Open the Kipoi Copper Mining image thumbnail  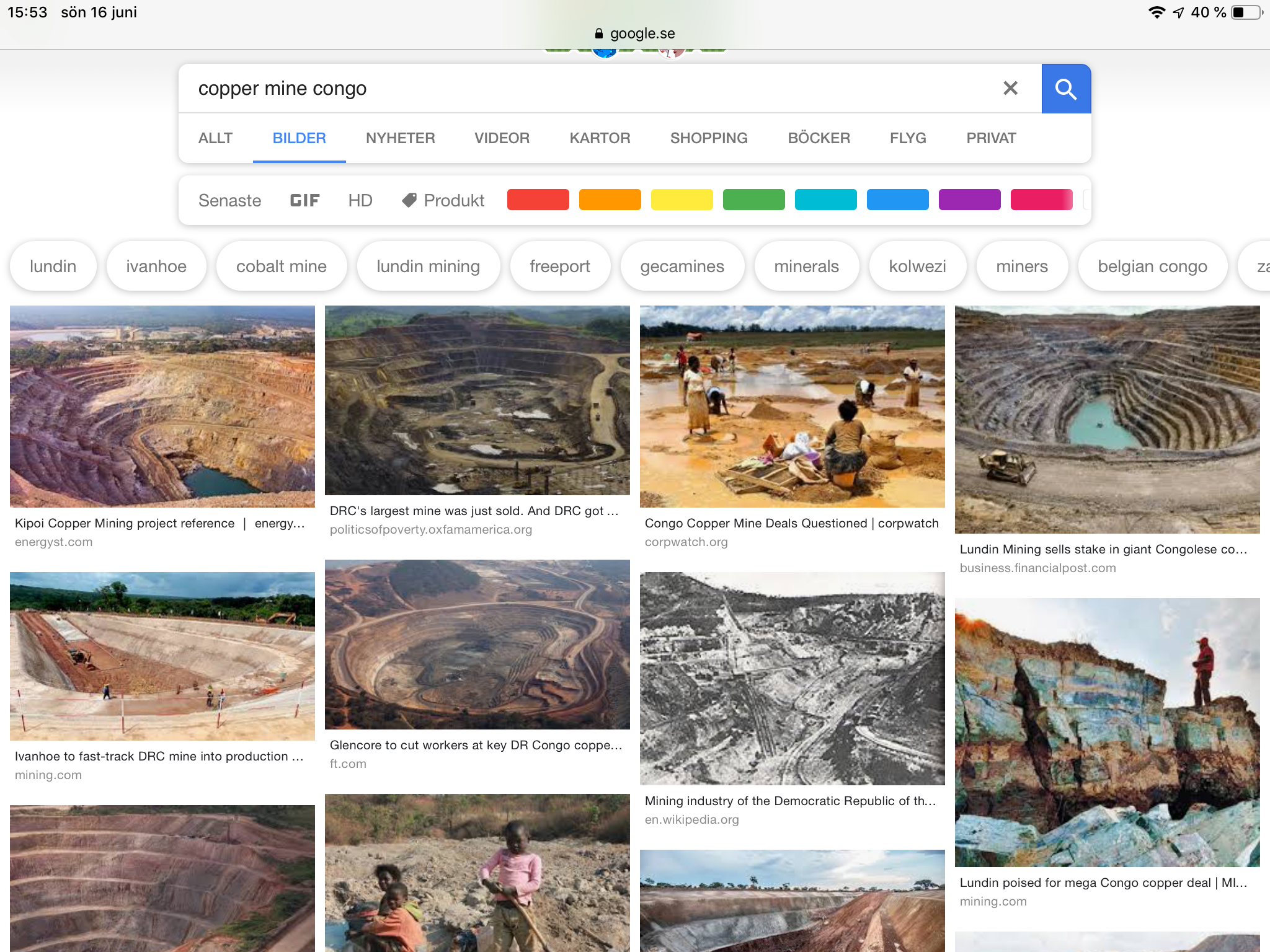point(162,406)
